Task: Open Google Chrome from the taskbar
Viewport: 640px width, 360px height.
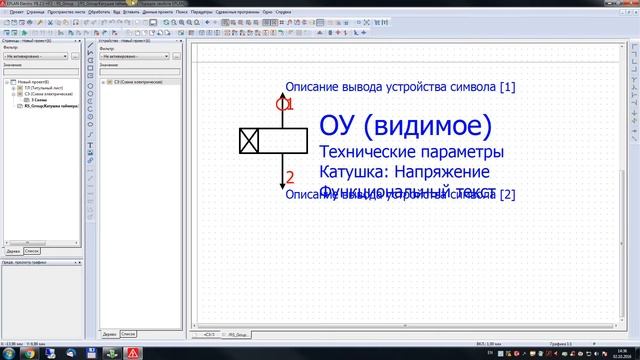Action: (x=29, y=353)
